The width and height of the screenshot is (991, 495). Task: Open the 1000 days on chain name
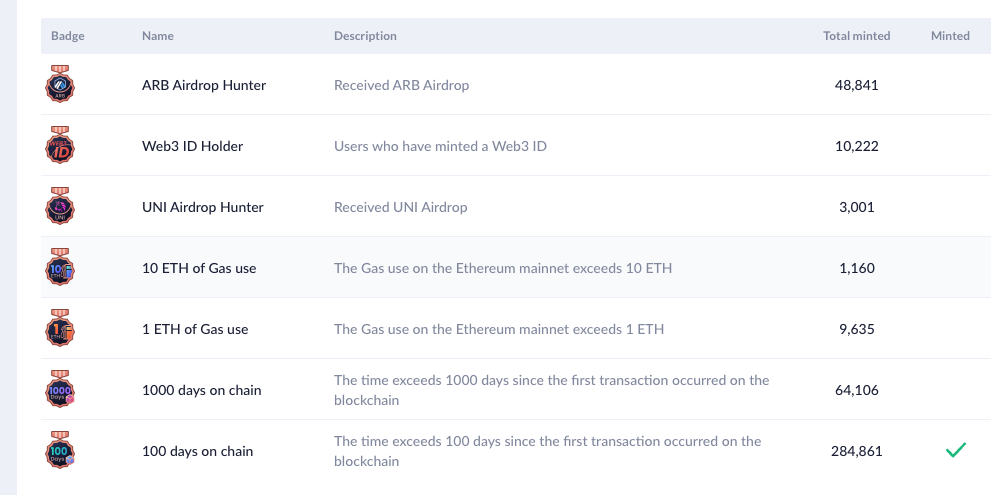pyautogui.click(x=202, y=390)
